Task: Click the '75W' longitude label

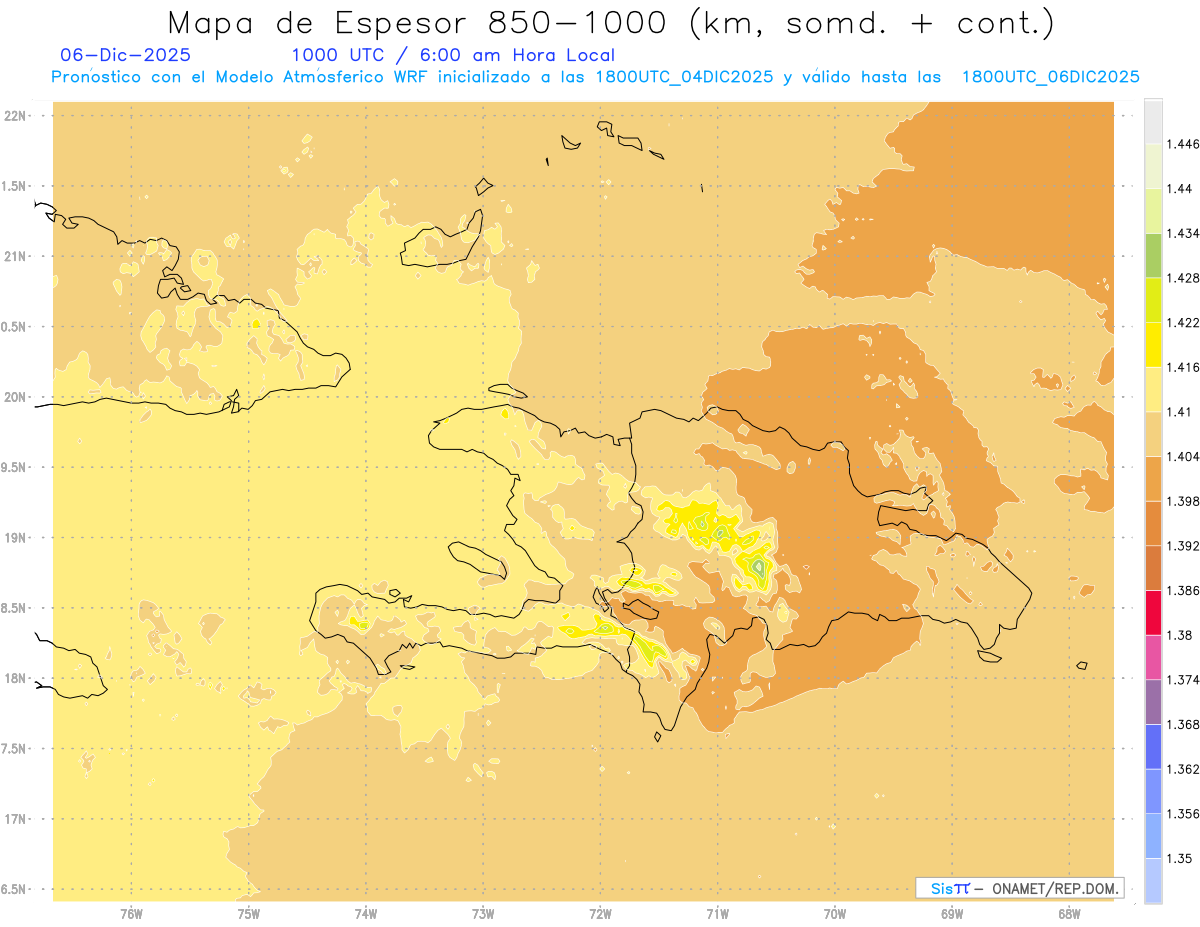Action: tap(249, 913)
